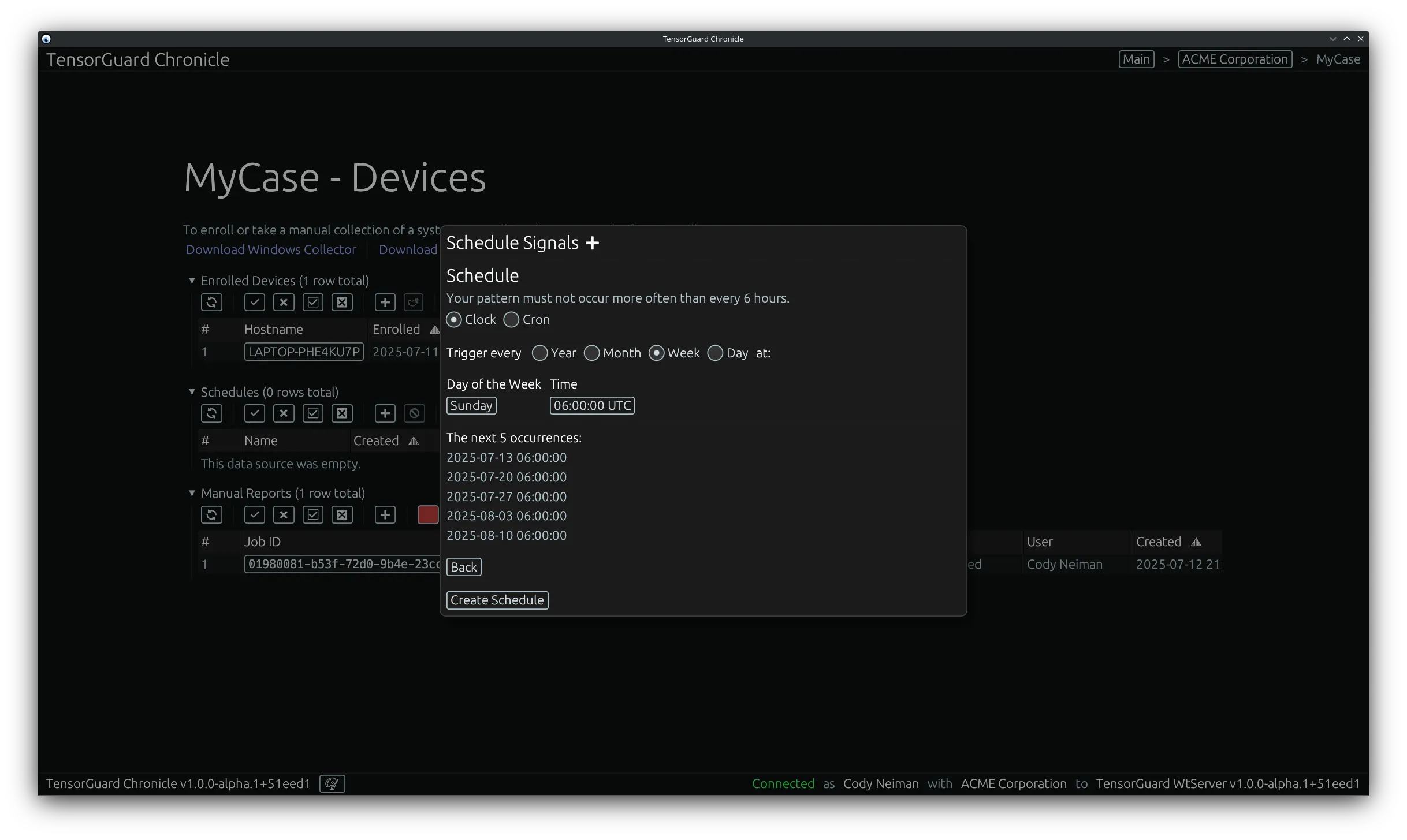Edit the 06:00:00 UTC time field
This screenshot has width=1407, height=840.
point(591,405)
